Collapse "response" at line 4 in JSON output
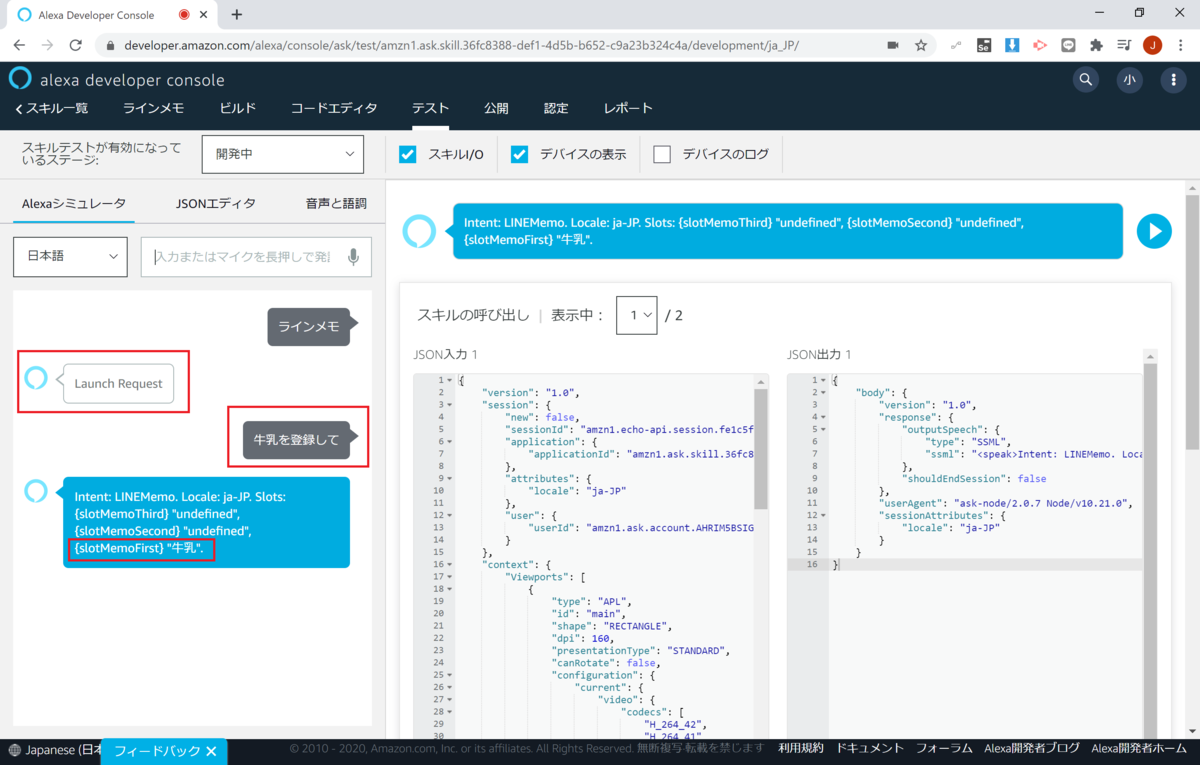1200x765 pixels. [x=825, y=417]
